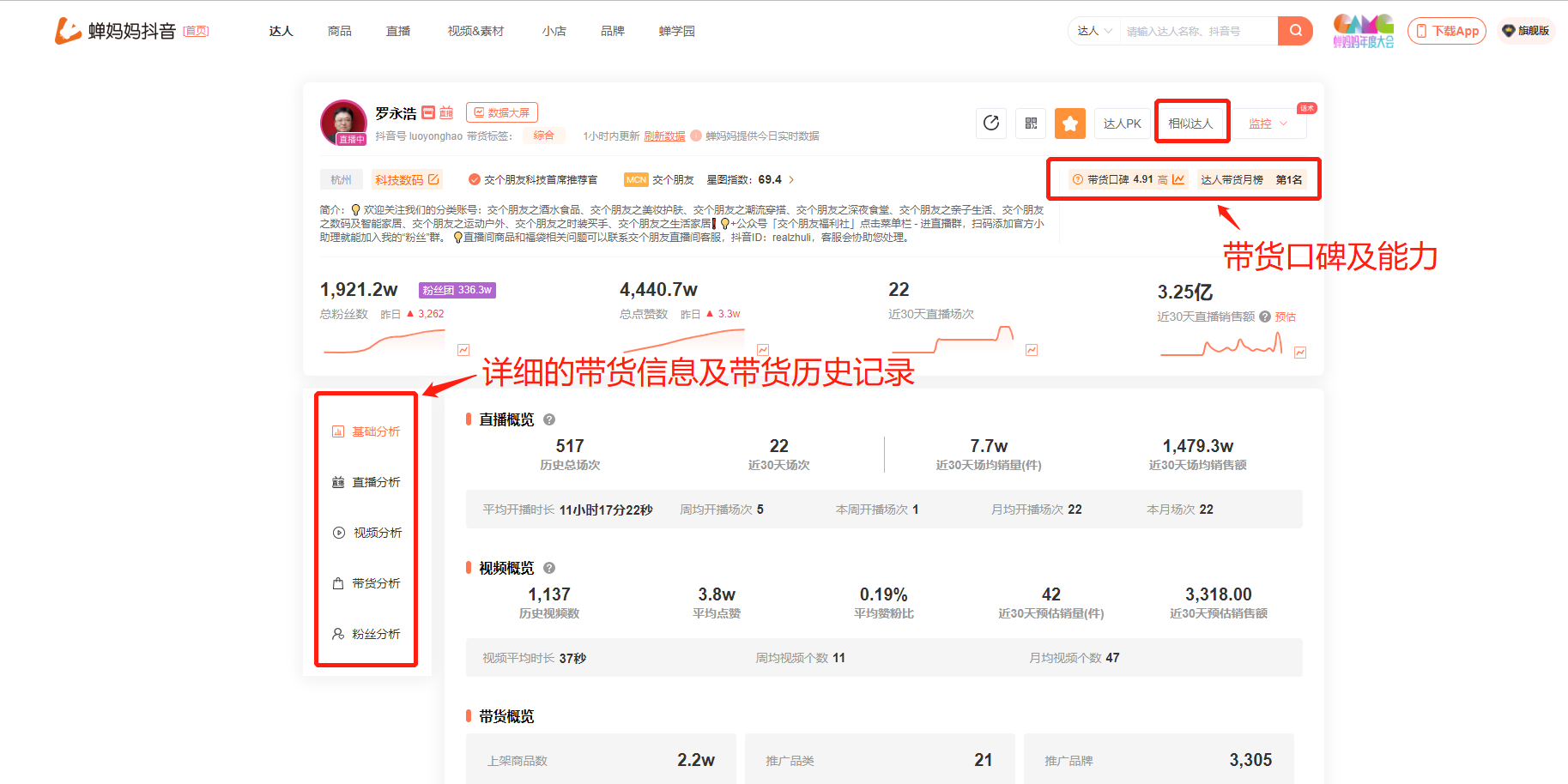Click the 推广品类 21 card
This screenshot has height=784, width=1568.
880,759
